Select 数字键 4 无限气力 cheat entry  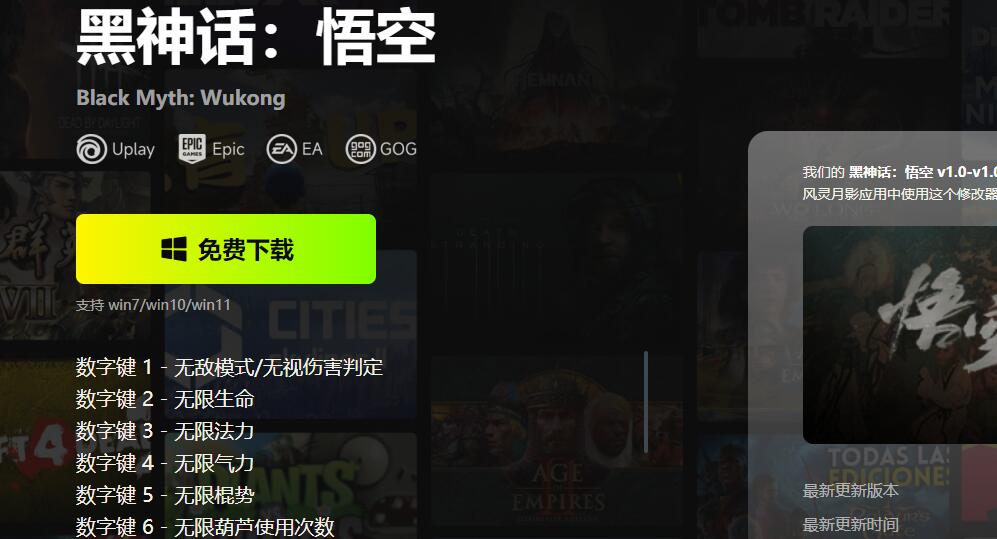165,463
